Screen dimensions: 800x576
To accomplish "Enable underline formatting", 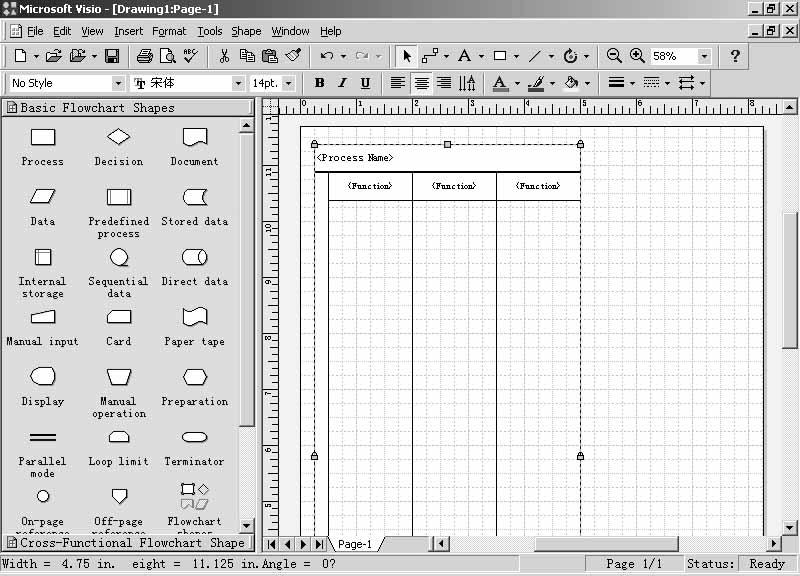I will [365, 83].
